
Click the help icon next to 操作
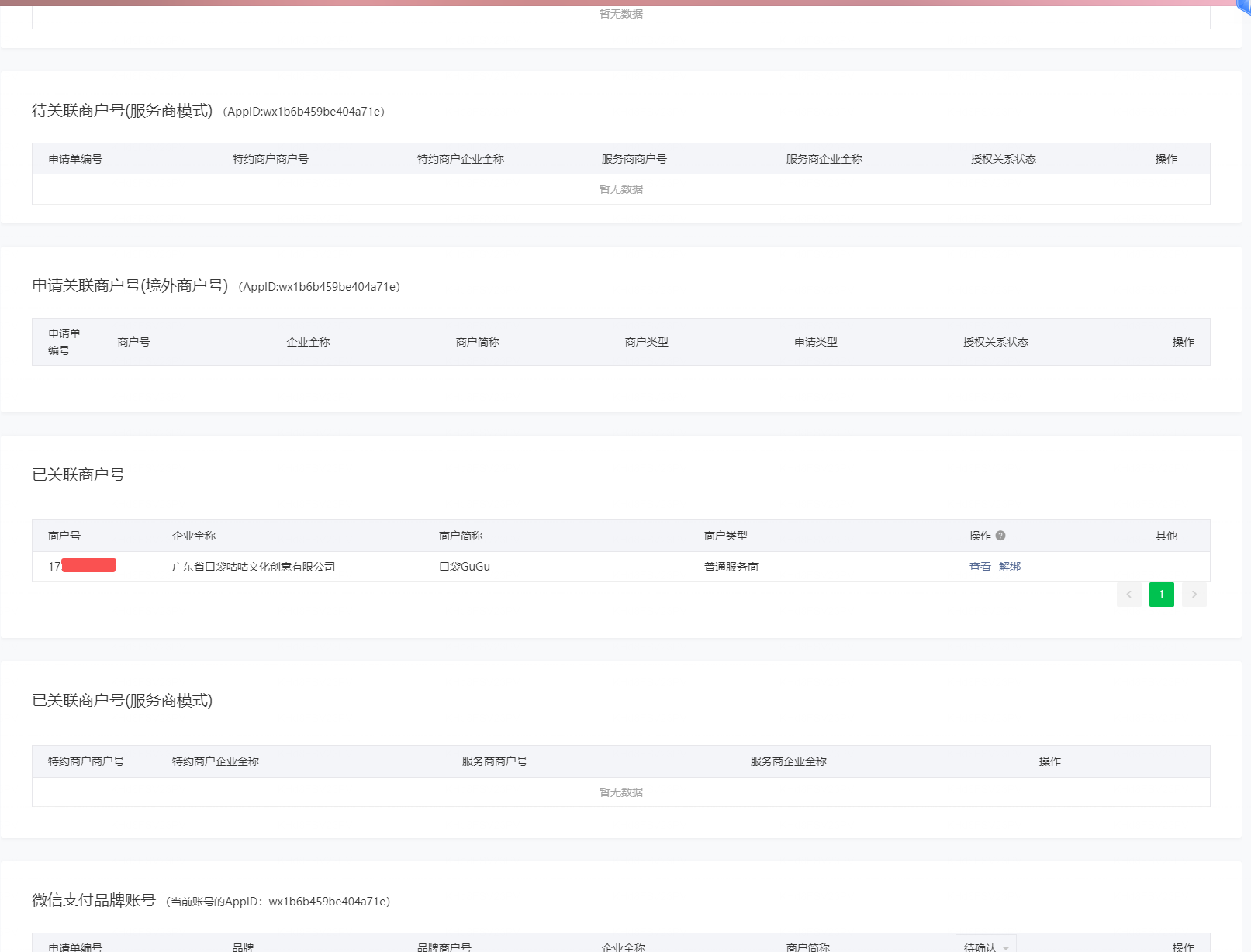(x=1000, y=536)
